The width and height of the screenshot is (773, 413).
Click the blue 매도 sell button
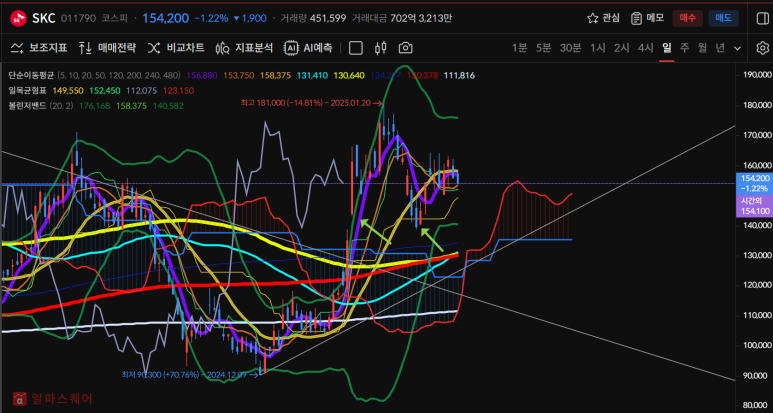click(723, 18)
